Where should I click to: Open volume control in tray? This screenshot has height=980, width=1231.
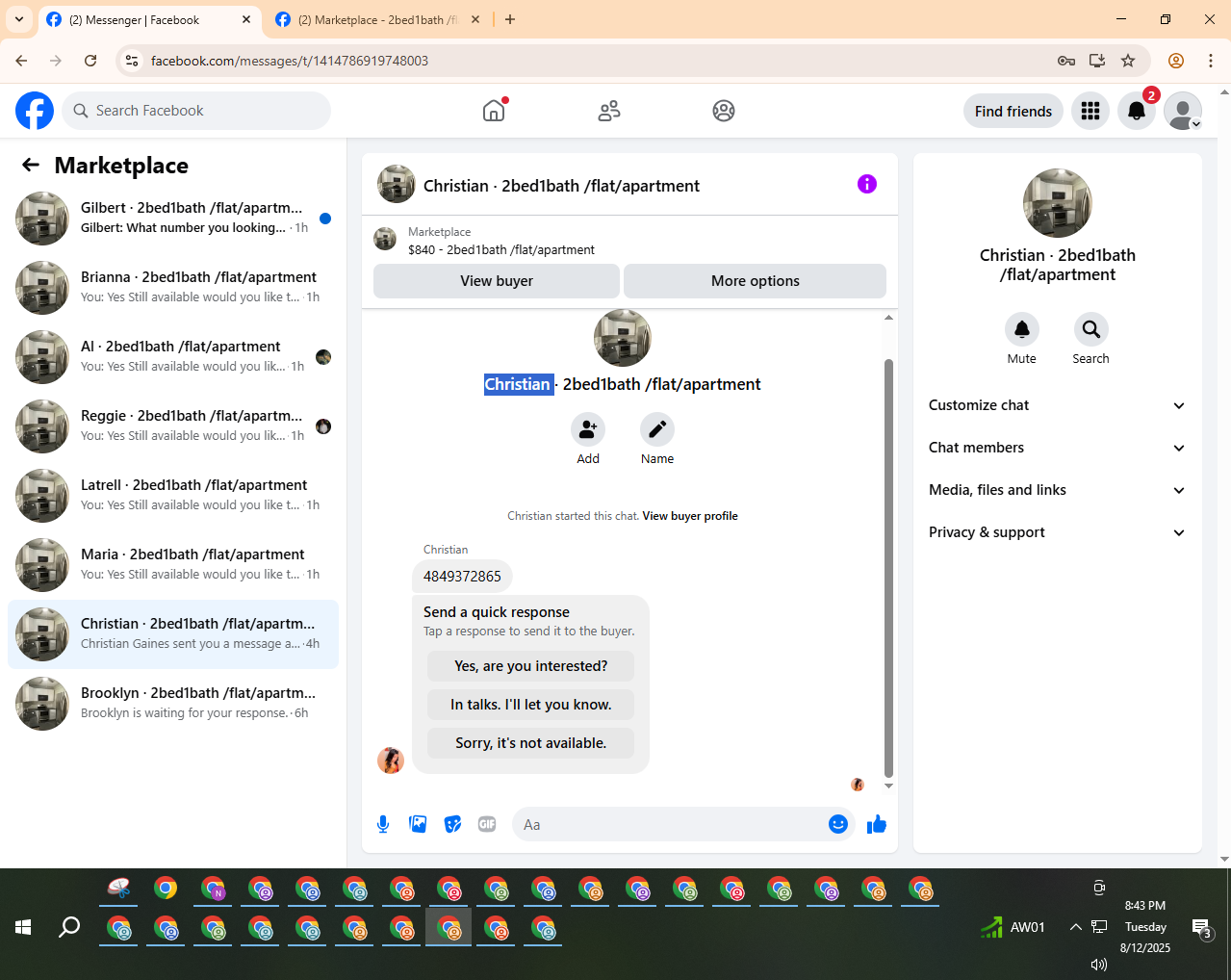point(1098,964)
